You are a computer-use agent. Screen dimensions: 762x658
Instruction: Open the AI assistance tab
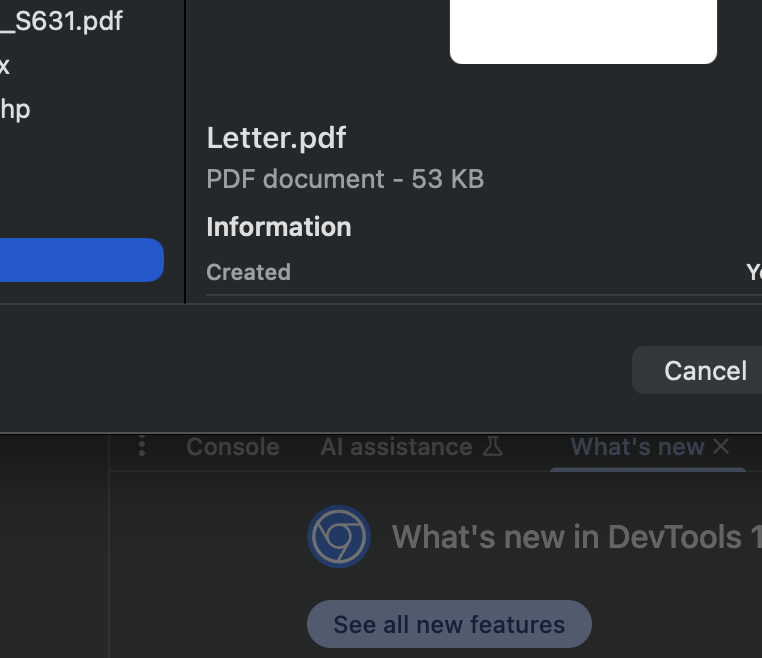pos(396,446)
